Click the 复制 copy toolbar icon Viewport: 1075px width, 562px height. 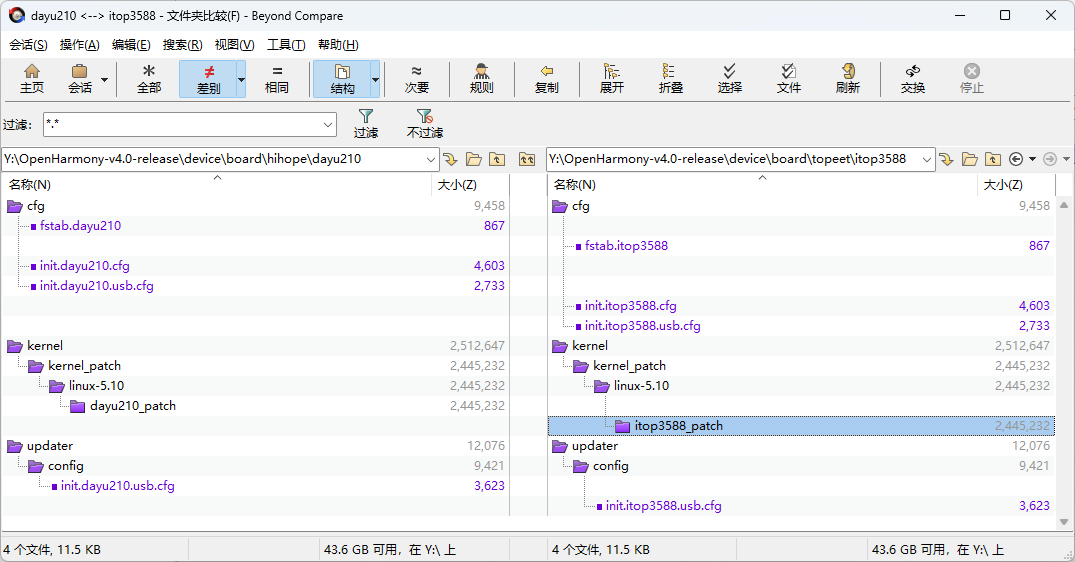click(x=546, y=79)
